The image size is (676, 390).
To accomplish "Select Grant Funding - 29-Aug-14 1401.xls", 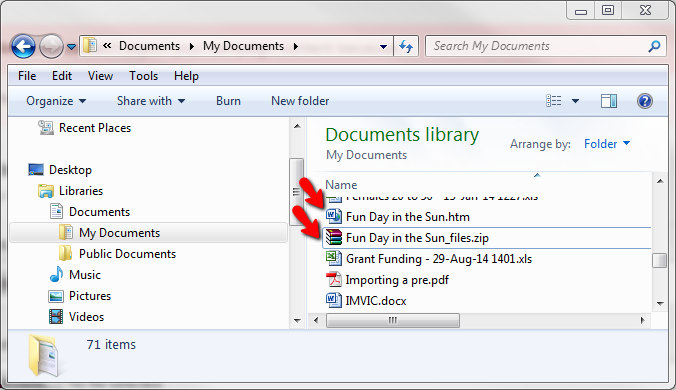I will coord(439,259).
